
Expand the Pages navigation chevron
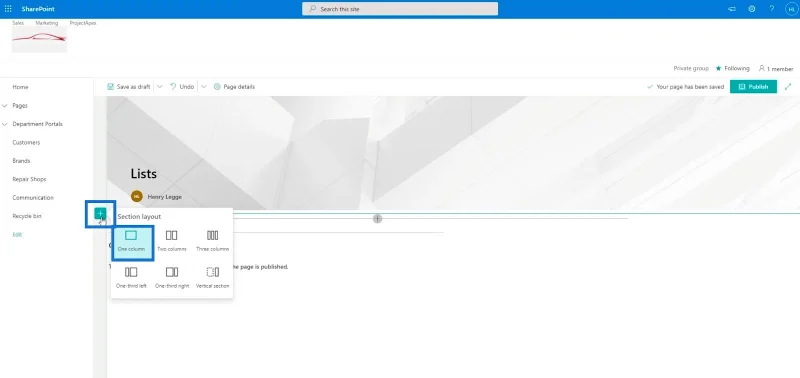(5, 106)
